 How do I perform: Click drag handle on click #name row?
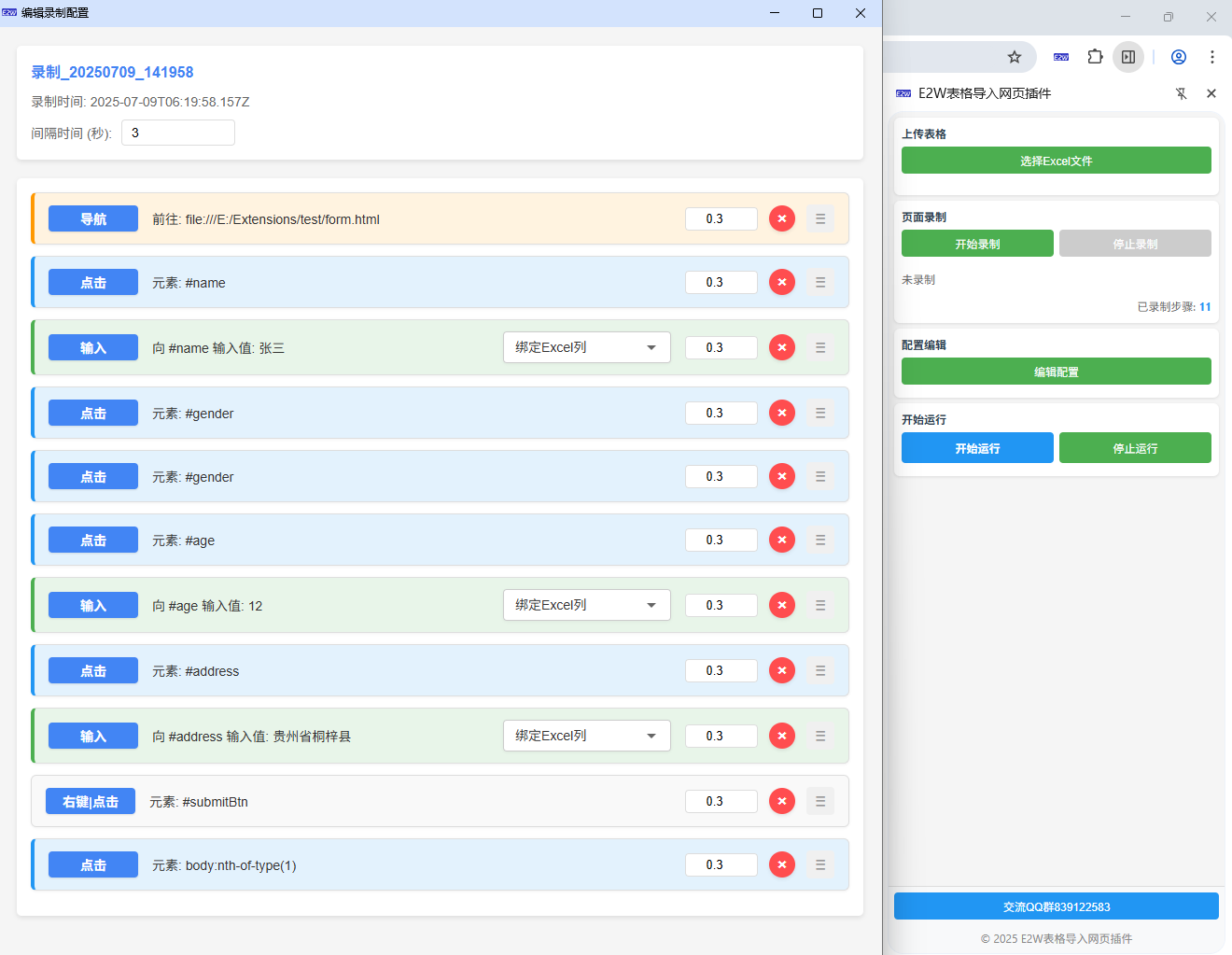[x=820, y=282]
